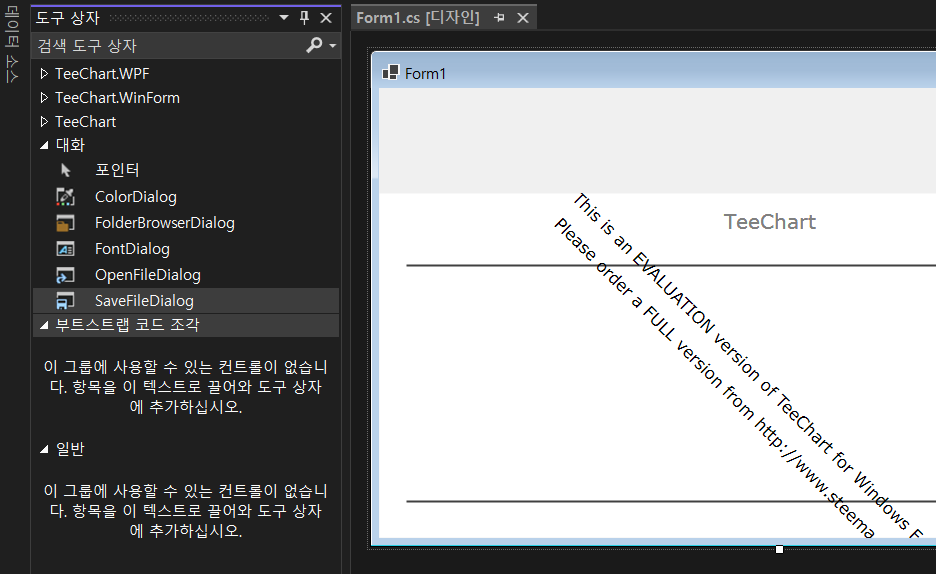The image size is (936, 574).
Task: Close the 도구 상자 panel
Action: (x=326, y=18)
